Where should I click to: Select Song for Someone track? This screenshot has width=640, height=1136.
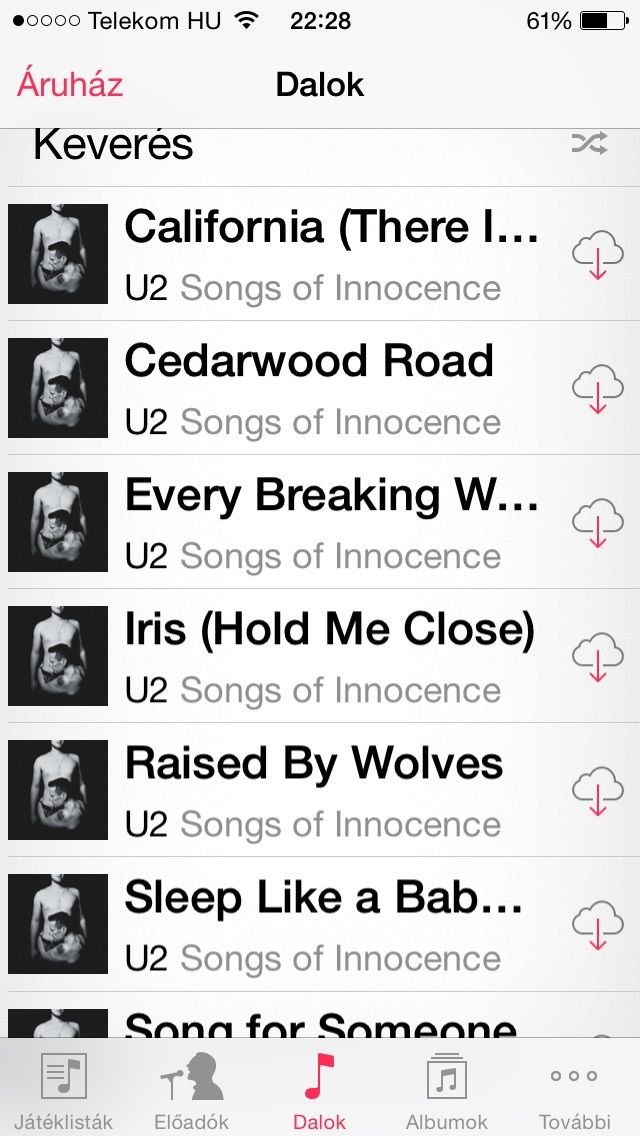click(x=320, y=1016)
